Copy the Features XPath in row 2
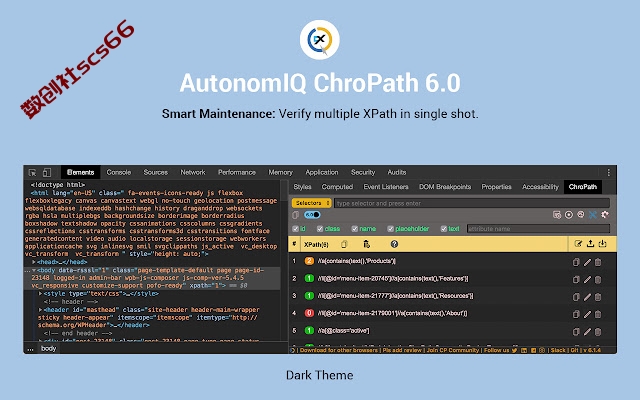 tap(576, 280)
